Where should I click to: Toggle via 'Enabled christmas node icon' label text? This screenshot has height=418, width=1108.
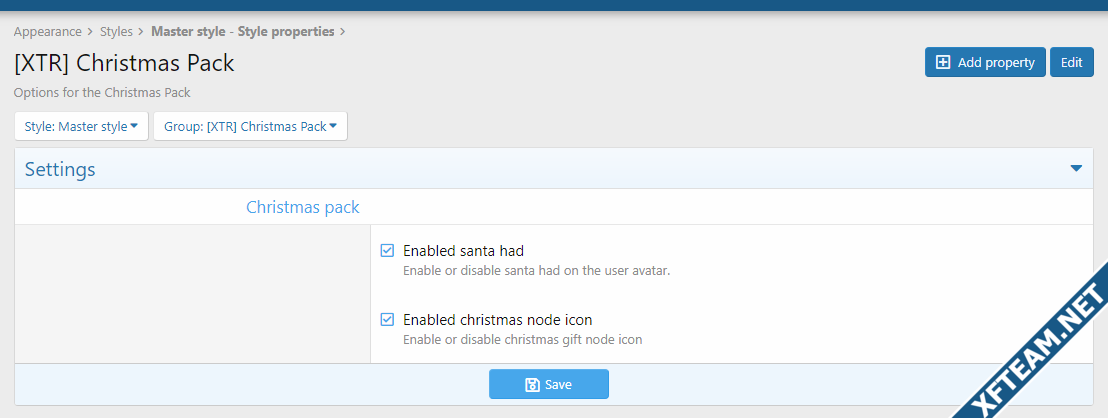click(497, 320)
